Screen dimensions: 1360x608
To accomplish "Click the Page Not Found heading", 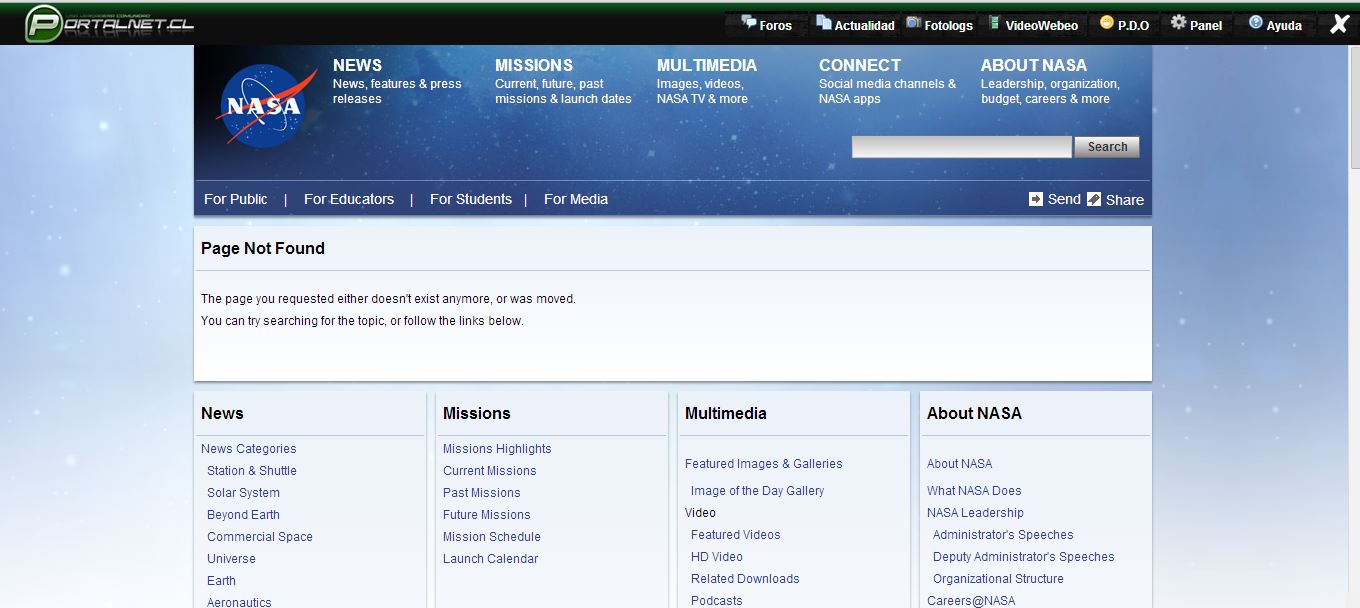I will (263, 248).
